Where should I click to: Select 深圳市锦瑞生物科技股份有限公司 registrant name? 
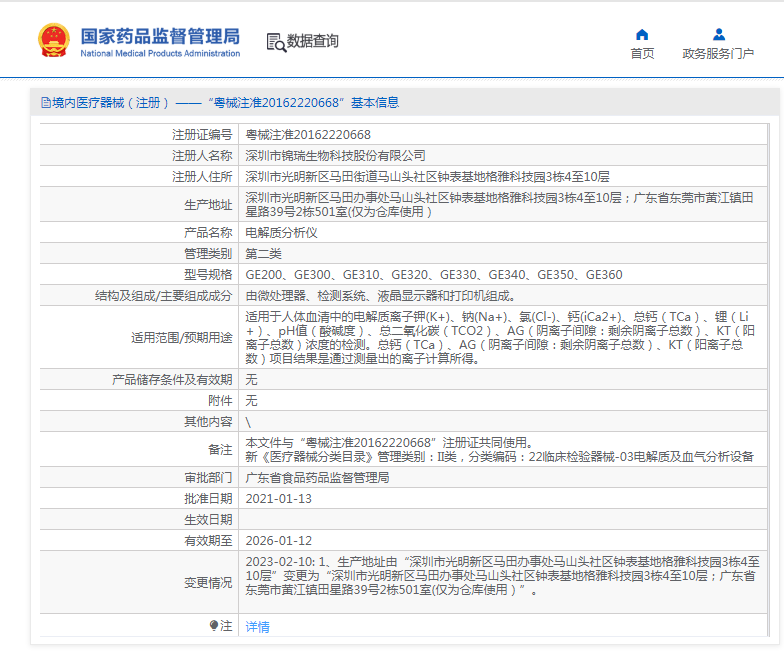[336, 156]
